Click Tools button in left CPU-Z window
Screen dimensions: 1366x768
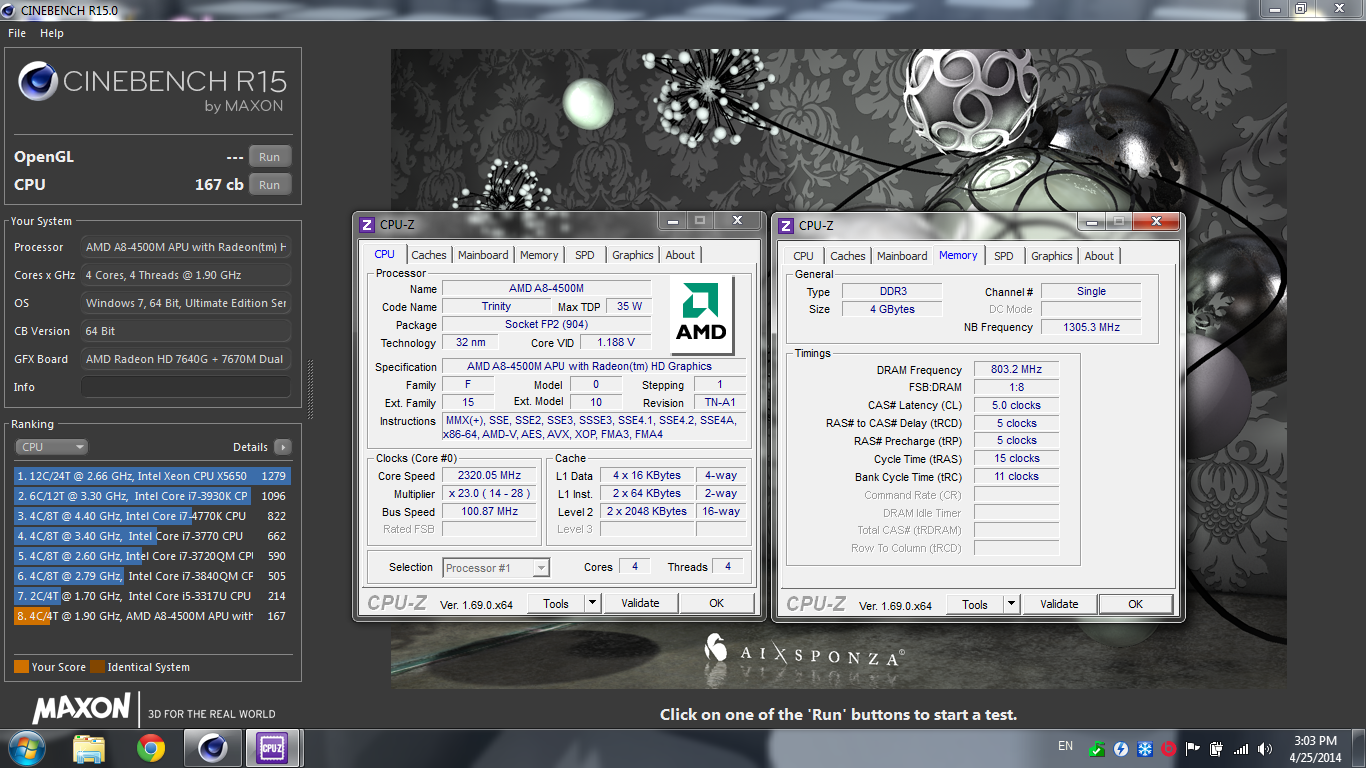coord(556,603)
